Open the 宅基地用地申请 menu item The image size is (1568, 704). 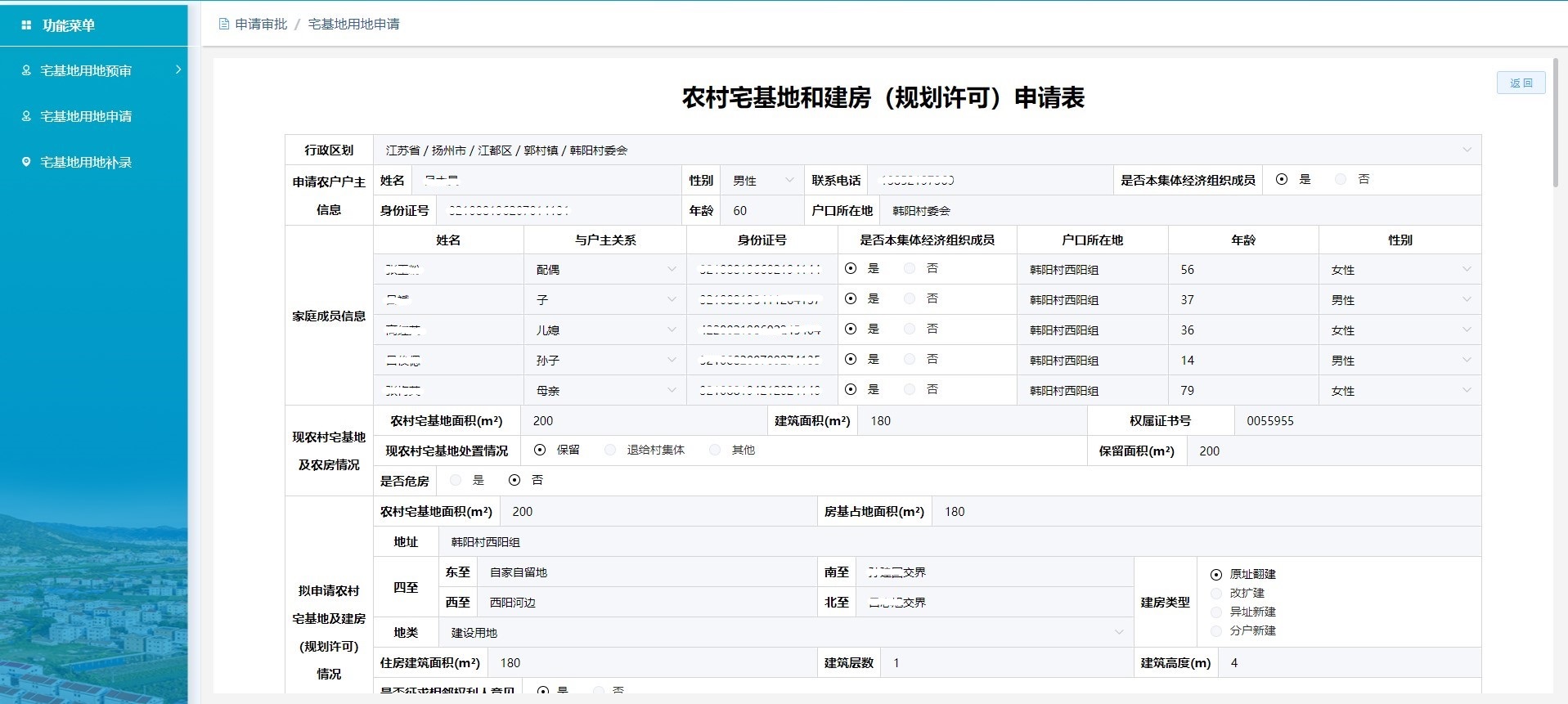point(86,116)
